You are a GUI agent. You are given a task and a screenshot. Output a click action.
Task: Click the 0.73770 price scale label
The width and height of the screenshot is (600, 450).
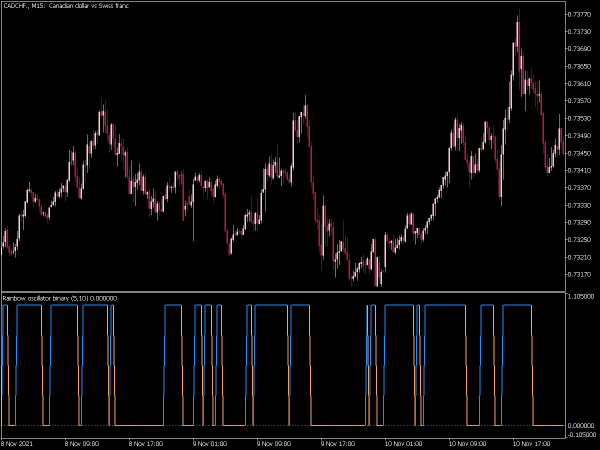coord(580,15)
